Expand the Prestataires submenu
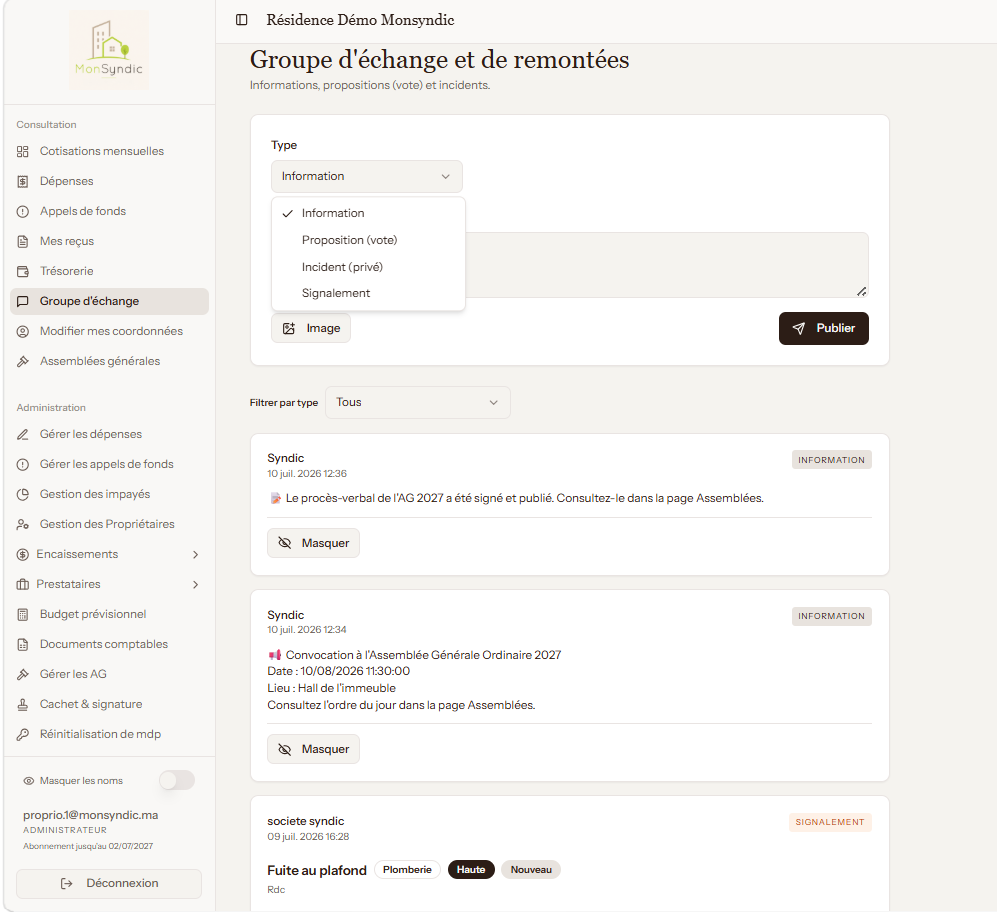The height and width of the screenshot is (912, 997). [x=196, y=584]
